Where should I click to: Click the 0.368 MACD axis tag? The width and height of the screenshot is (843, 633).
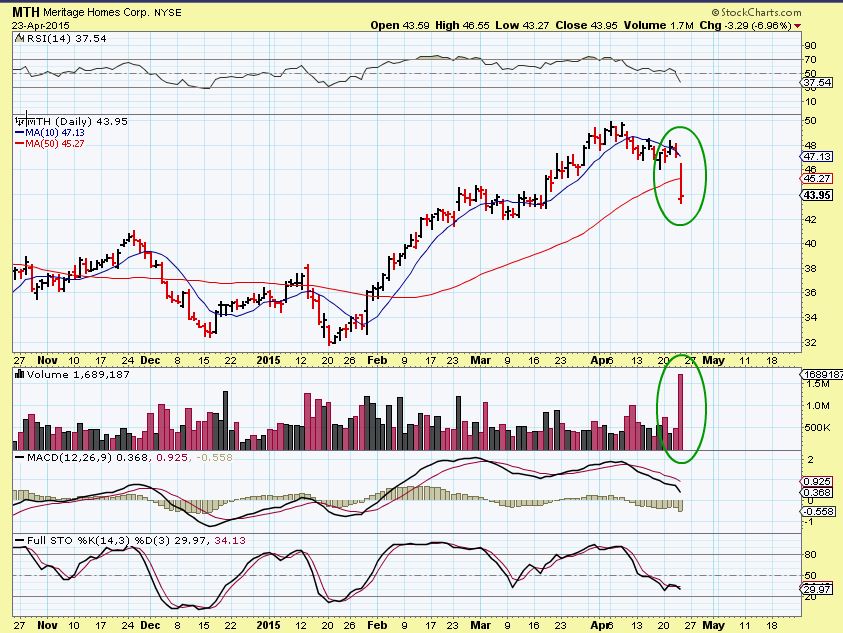817,493
